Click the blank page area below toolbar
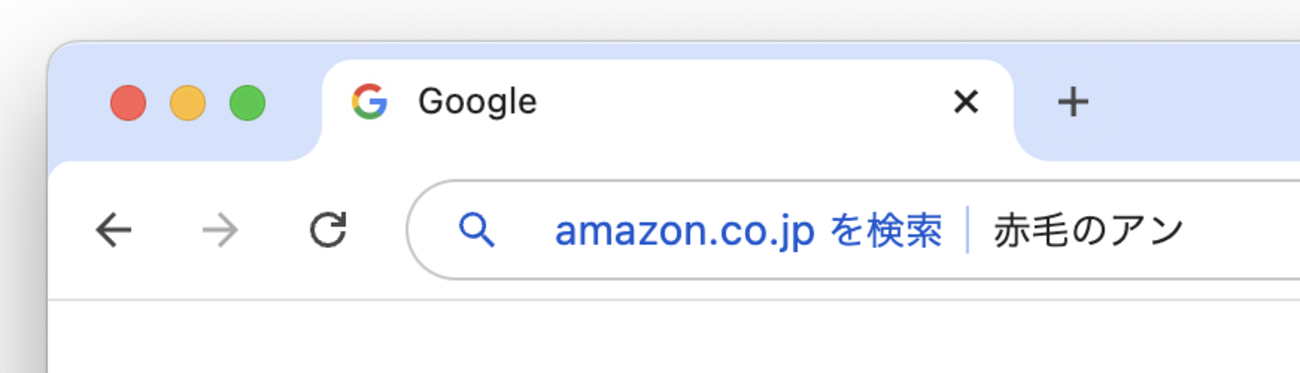 point(675,337)
